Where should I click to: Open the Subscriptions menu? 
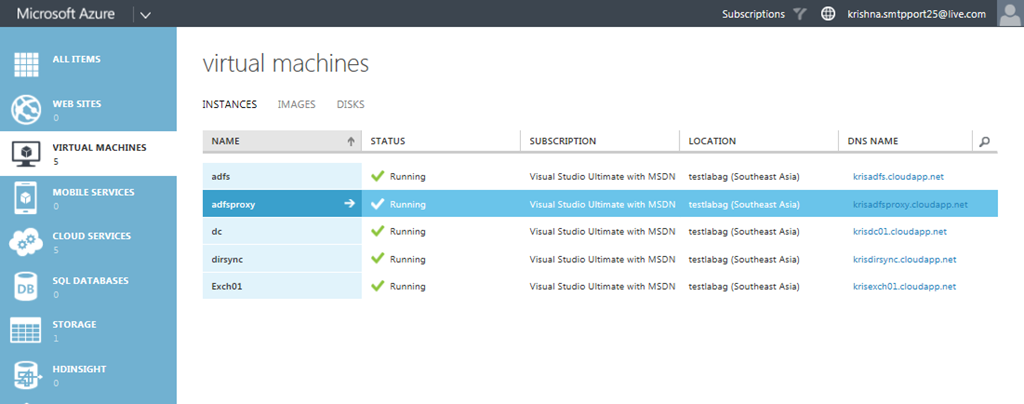pyautogui.click(x=754, y=14)
